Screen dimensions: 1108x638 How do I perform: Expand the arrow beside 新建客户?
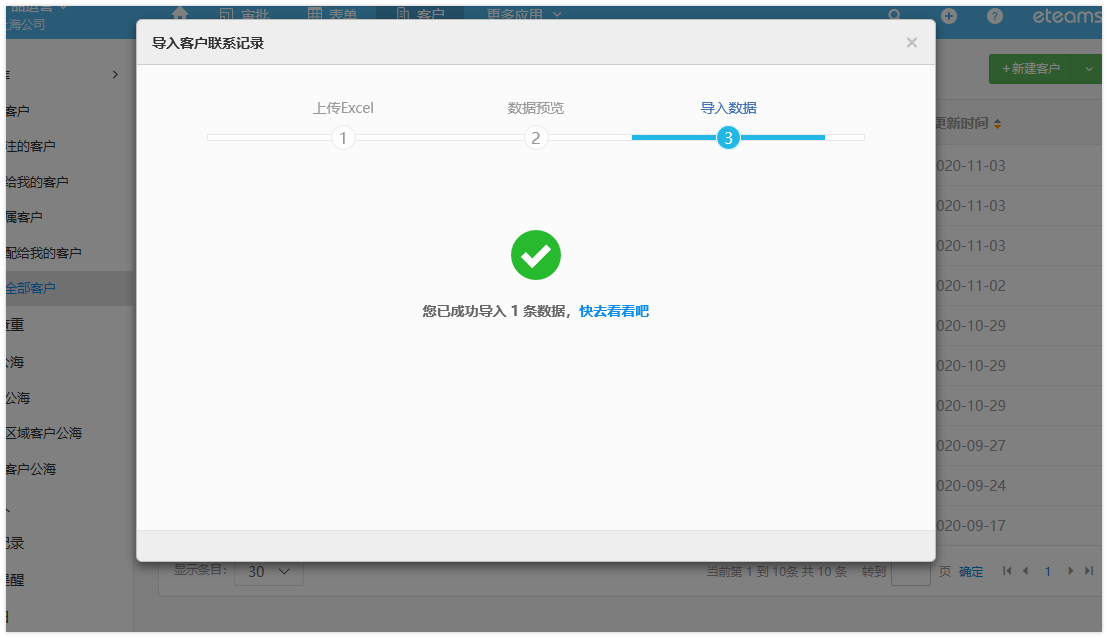[x=1088, y=69]
